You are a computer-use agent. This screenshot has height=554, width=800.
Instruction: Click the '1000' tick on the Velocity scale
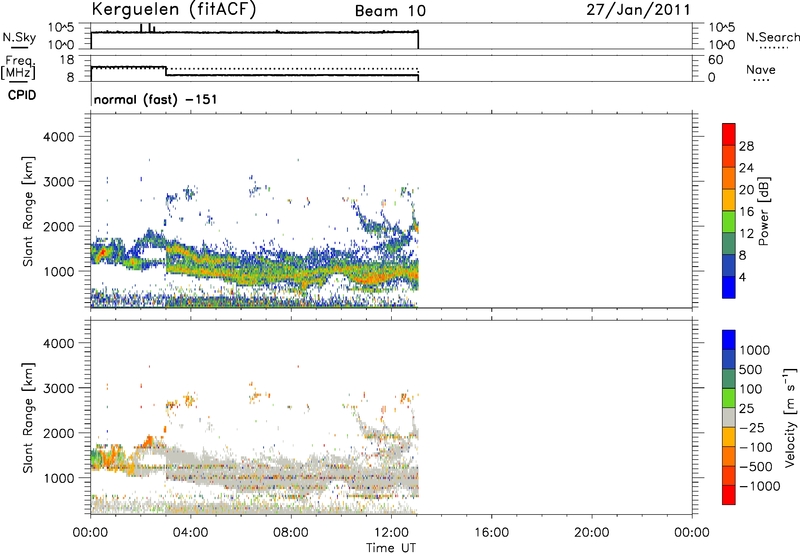coord(755,350)
